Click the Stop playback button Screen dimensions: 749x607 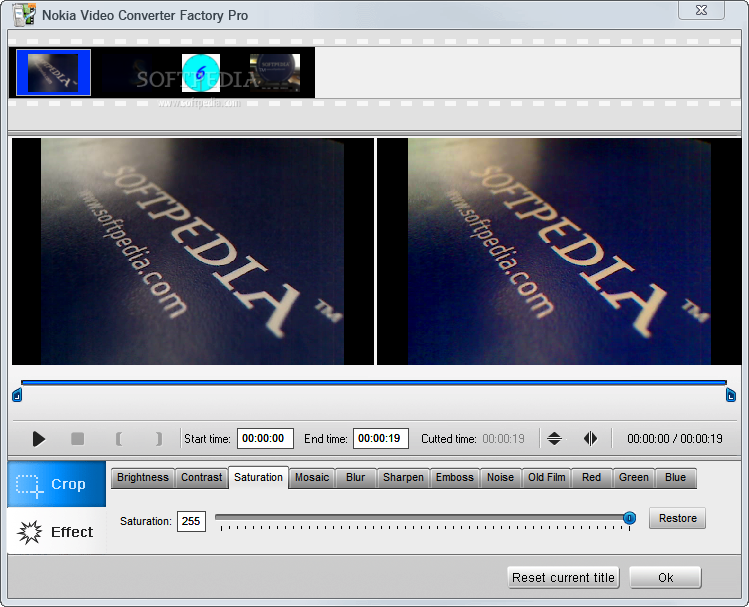point(77,438)
